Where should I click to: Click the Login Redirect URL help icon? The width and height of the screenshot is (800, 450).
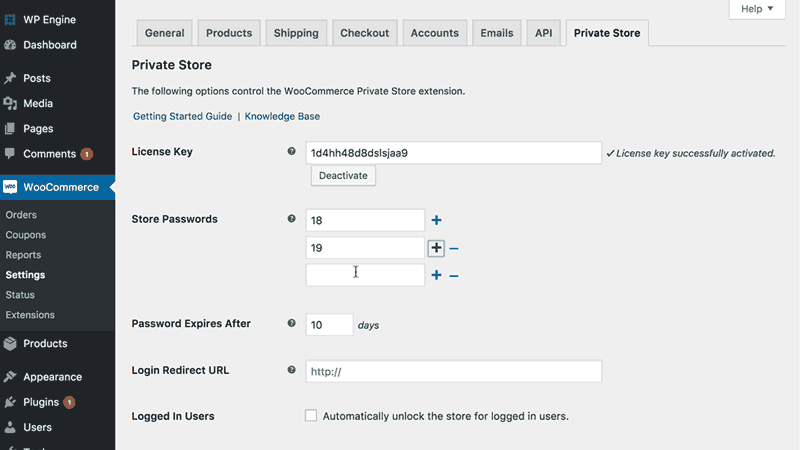pos(291,370)
